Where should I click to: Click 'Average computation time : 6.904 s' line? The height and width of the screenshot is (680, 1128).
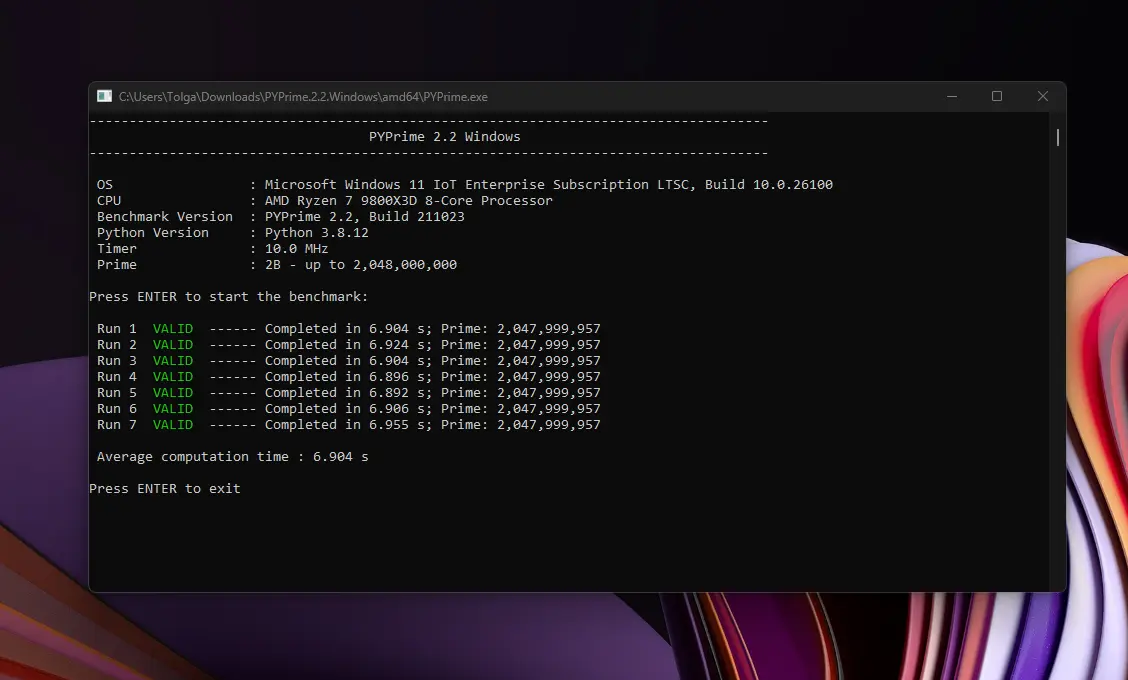coord(232,457)
